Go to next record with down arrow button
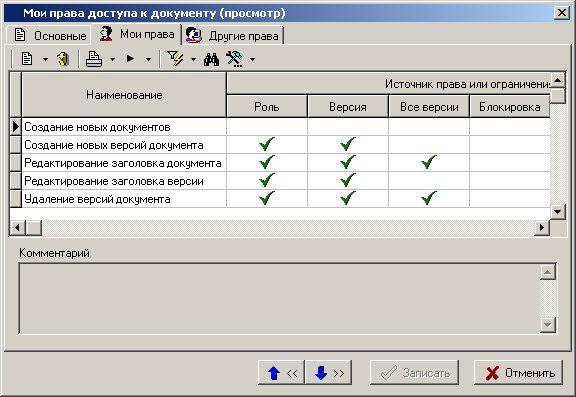 [x=328, y=373]
